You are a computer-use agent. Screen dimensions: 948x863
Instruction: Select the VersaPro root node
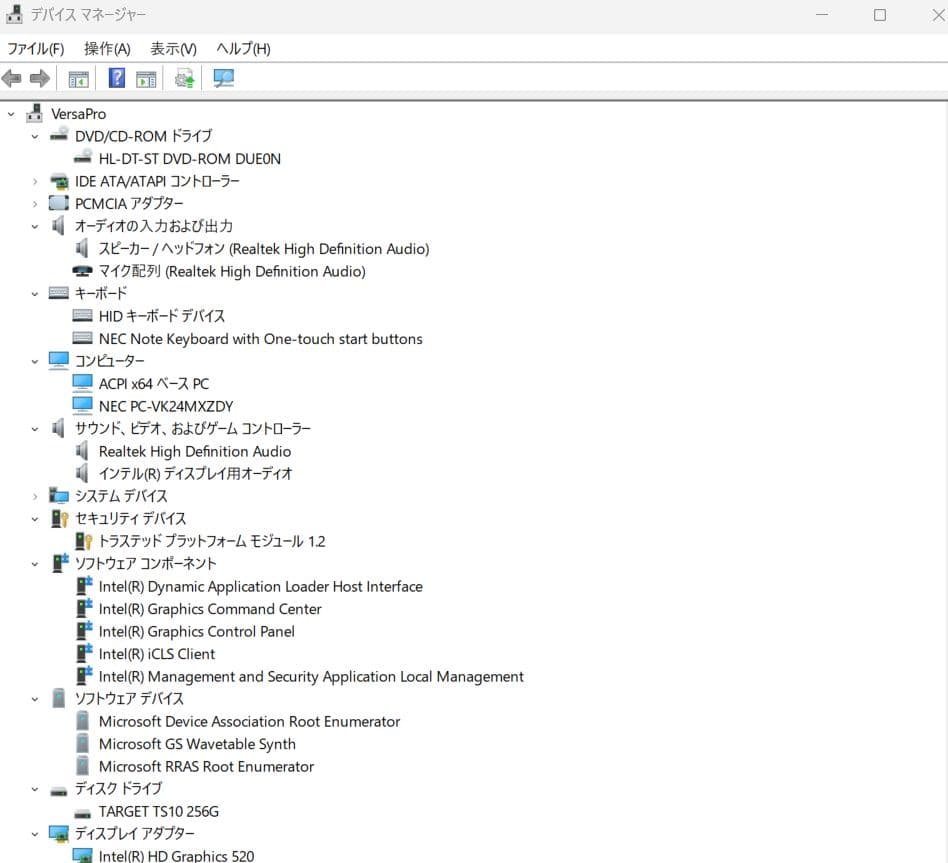pyautogui.click(x=78, y=113)
